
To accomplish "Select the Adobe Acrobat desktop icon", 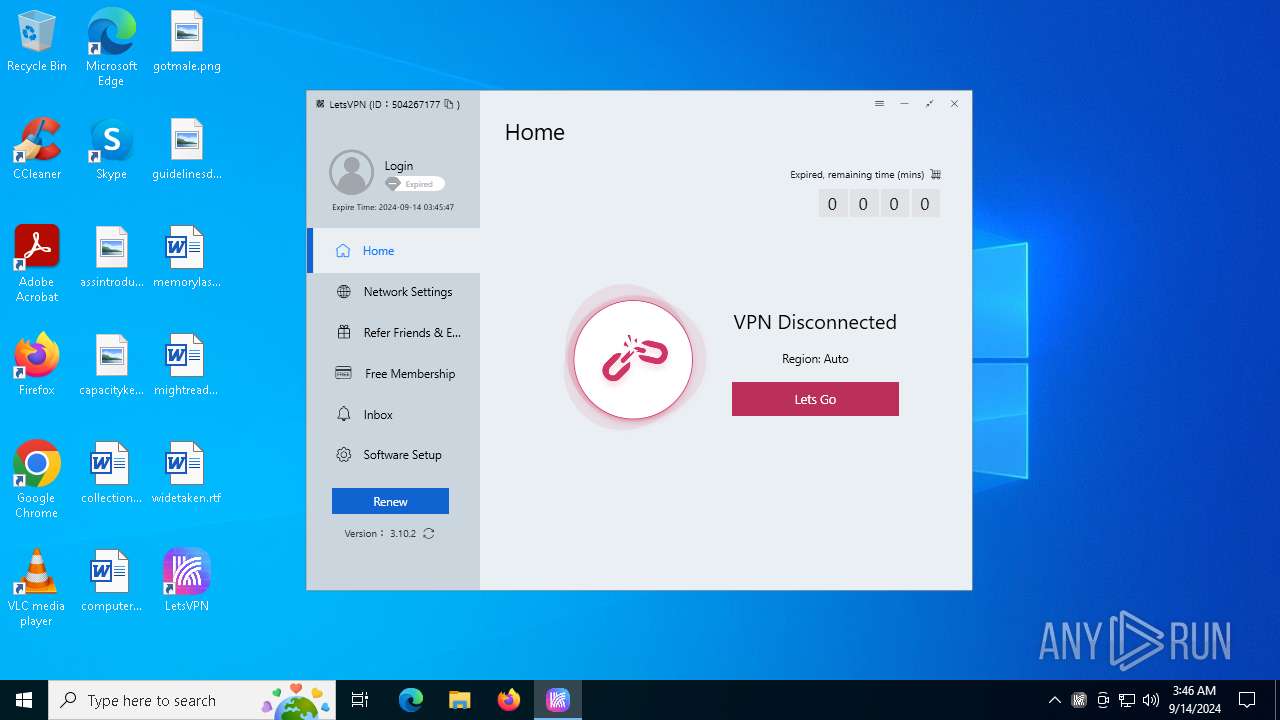I will click(37, 264).
